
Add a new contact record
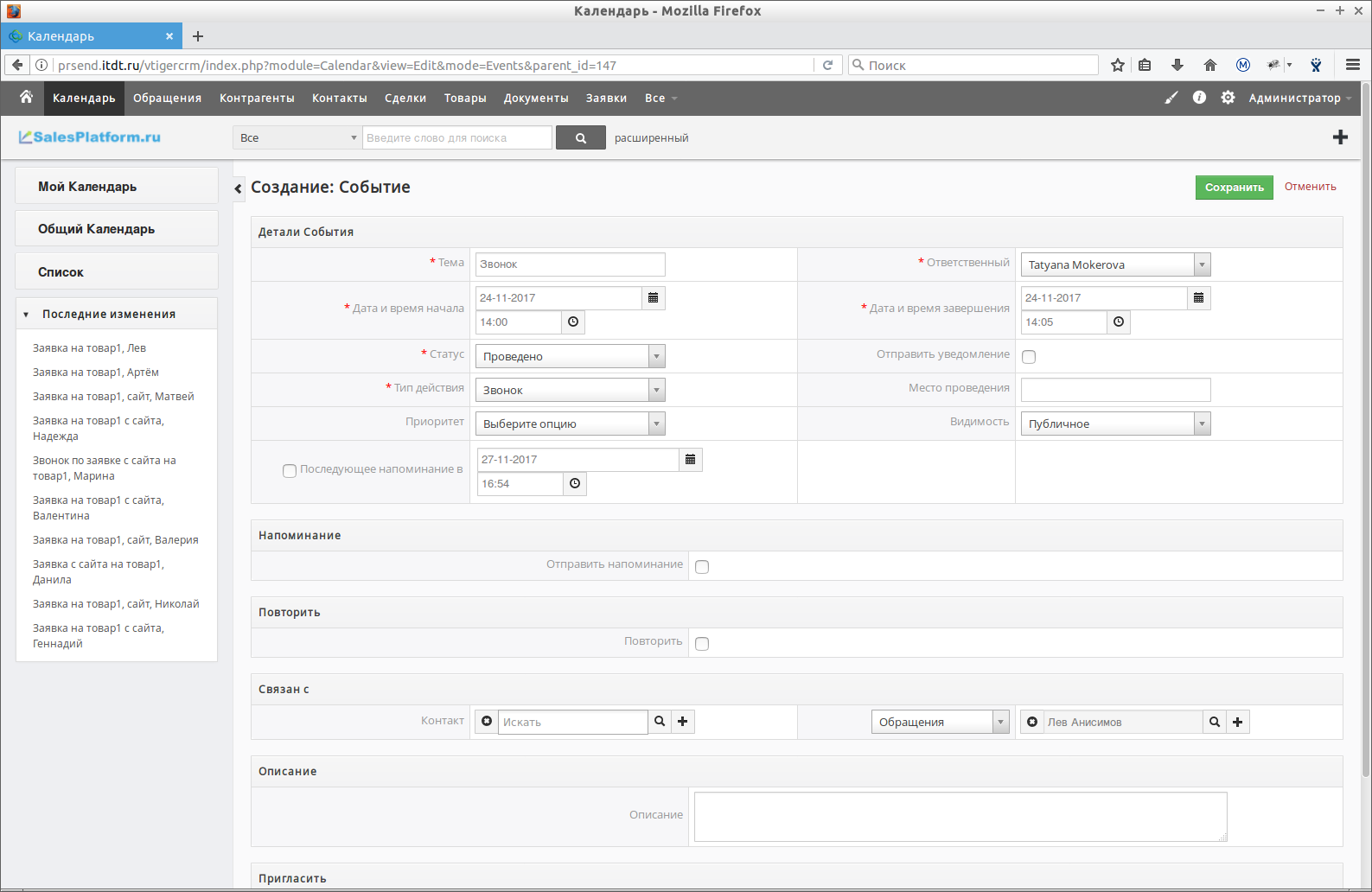683,721
